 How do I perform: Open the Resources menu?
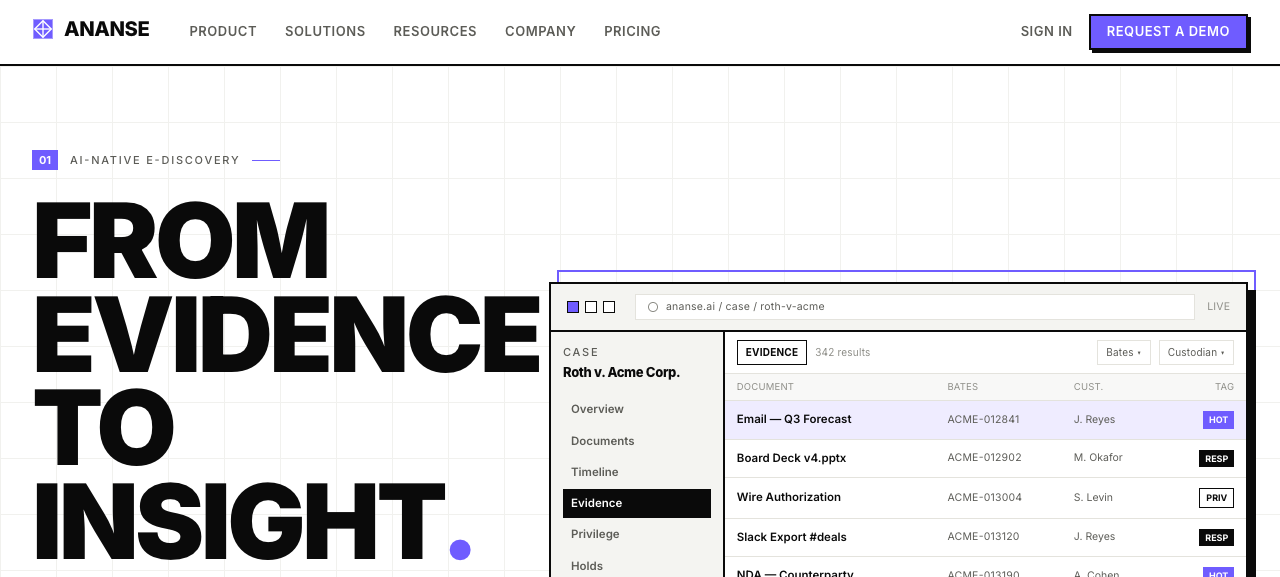click(x=435, y=31)
